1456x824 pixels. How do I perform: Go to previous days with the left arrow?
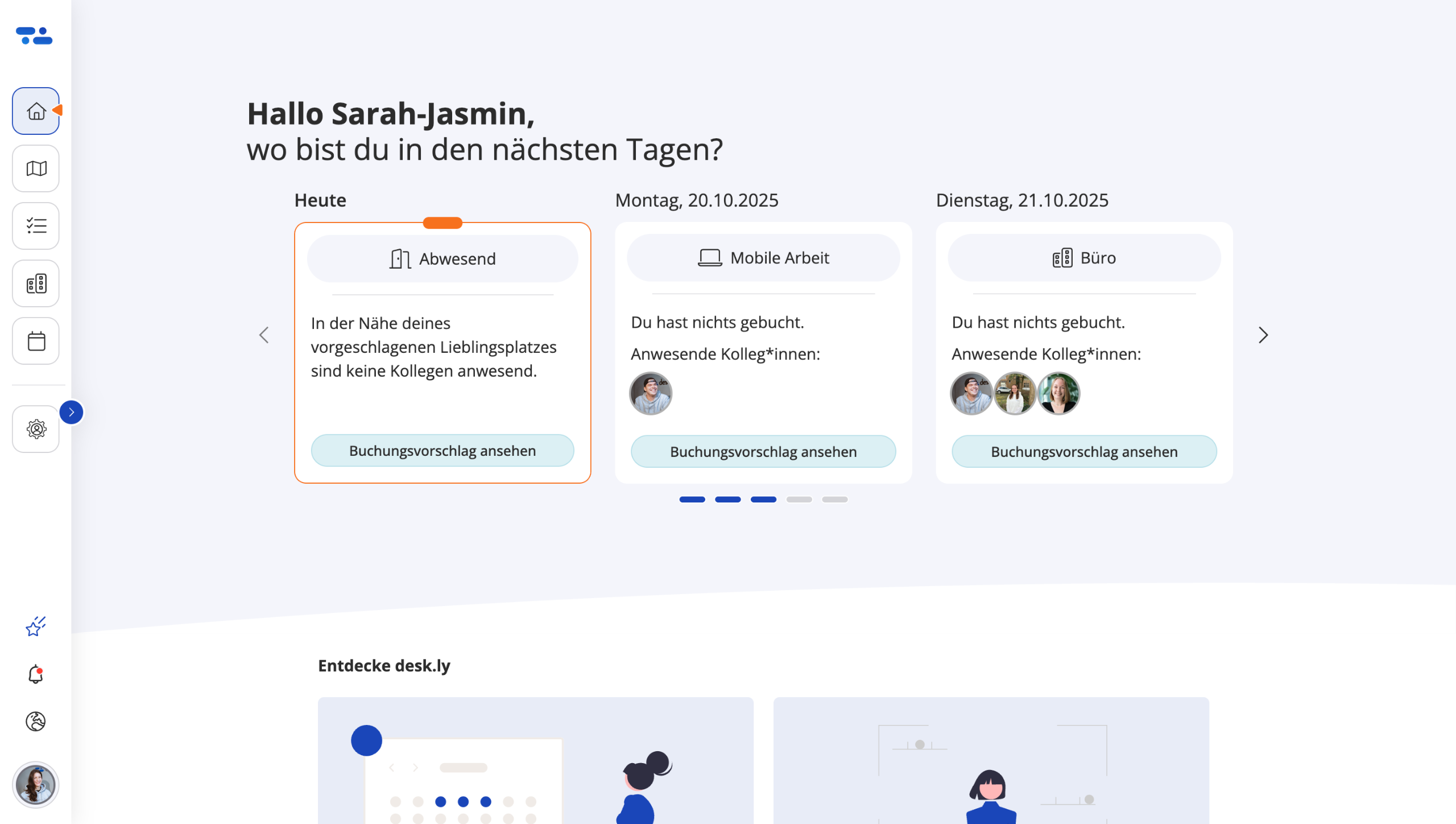click(264, 335)
